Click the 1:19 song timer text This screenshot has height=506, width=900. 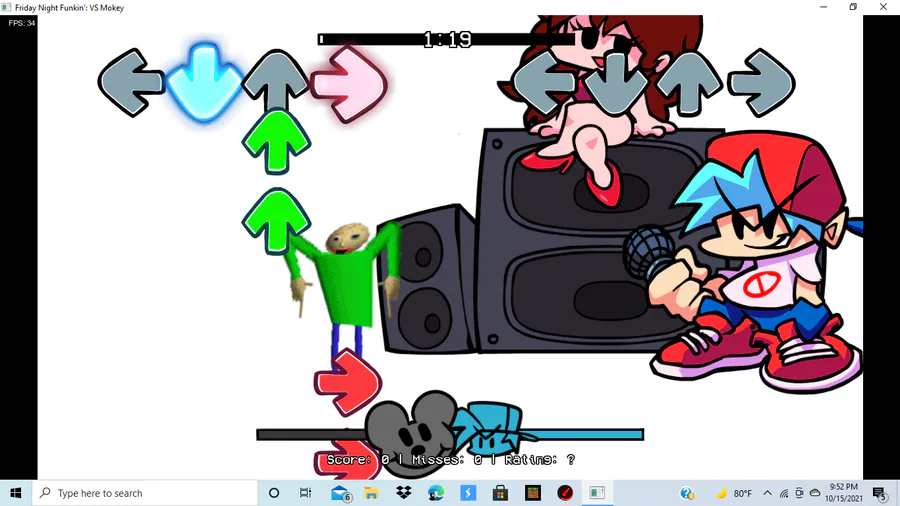[x=447, y=40]
